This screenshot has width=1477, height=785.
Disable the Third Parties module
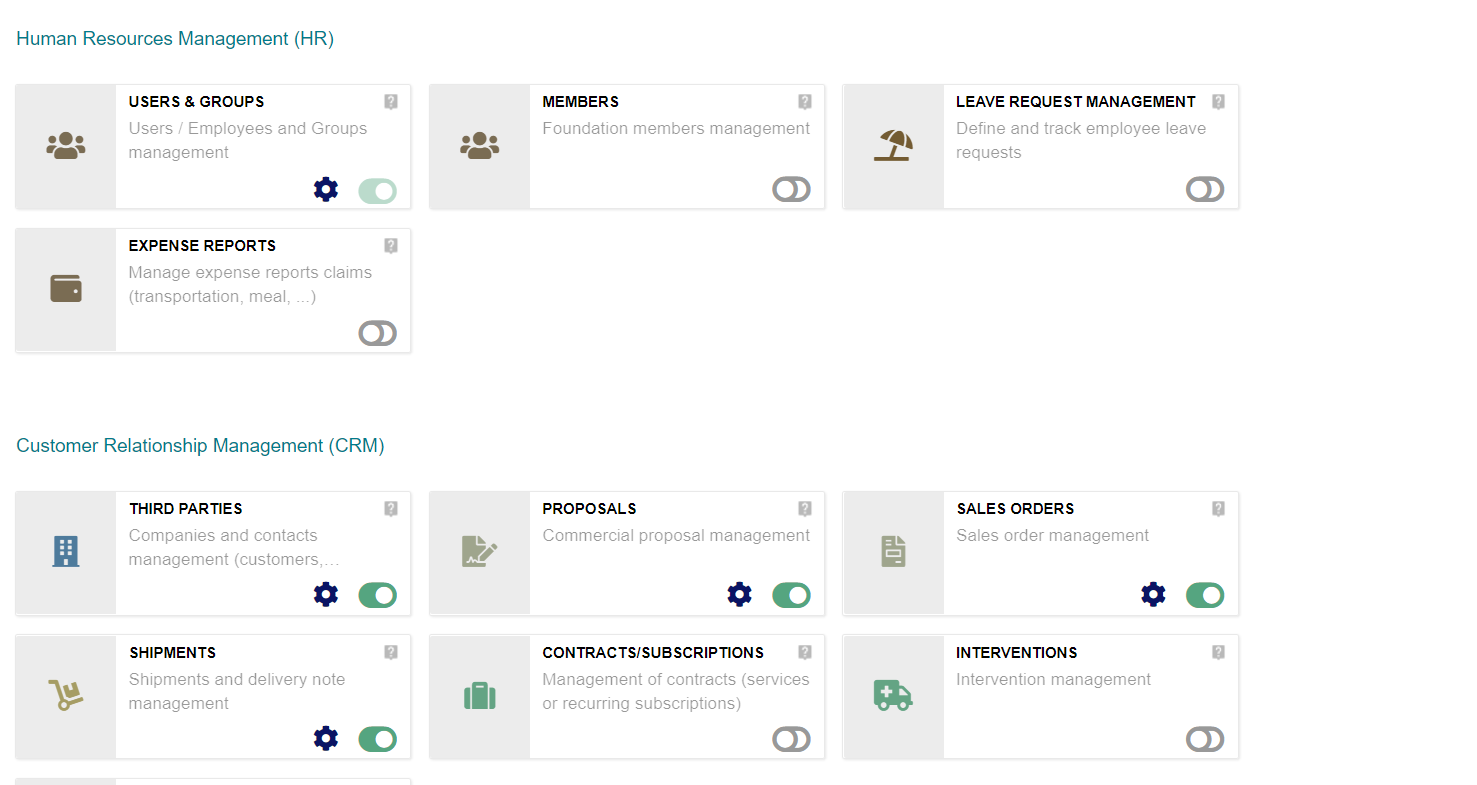coord(378,596)
